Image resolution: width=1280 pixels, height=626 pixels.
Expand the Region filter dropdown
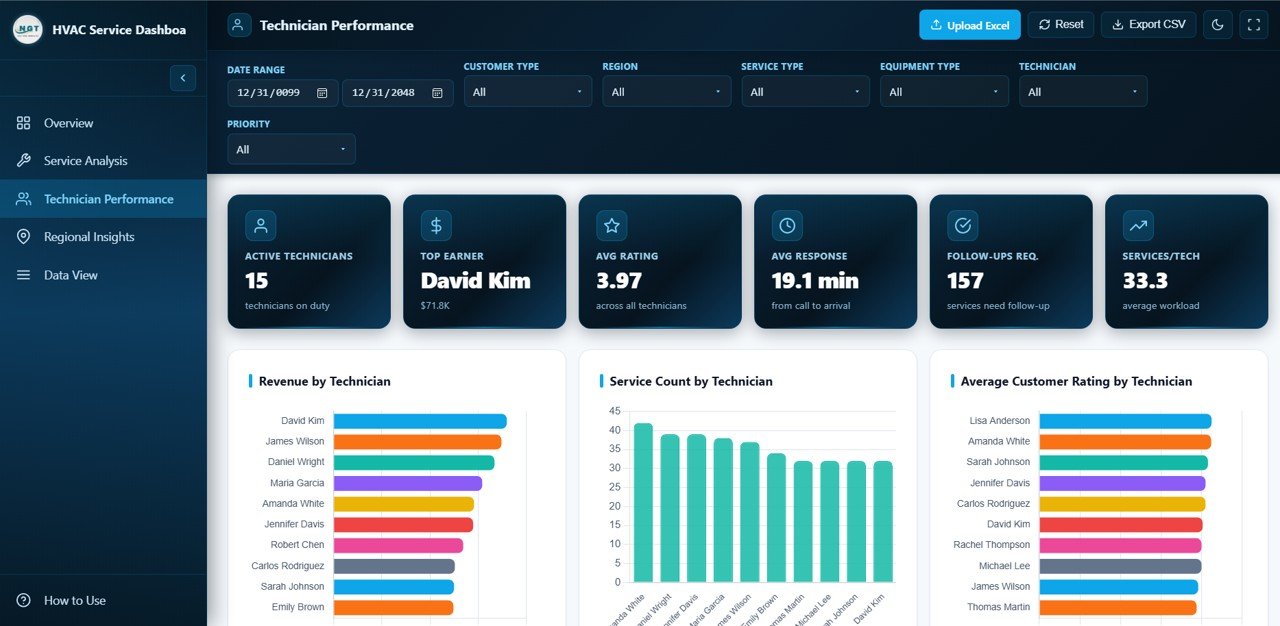click(x=666, y=92)
